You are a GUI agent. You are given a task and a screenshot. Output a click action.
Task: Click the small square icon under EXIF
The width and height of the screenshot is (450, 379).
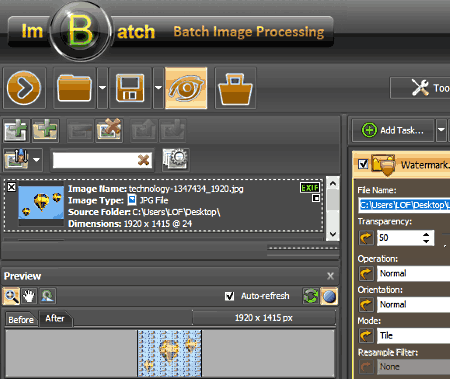coord(316,199)
